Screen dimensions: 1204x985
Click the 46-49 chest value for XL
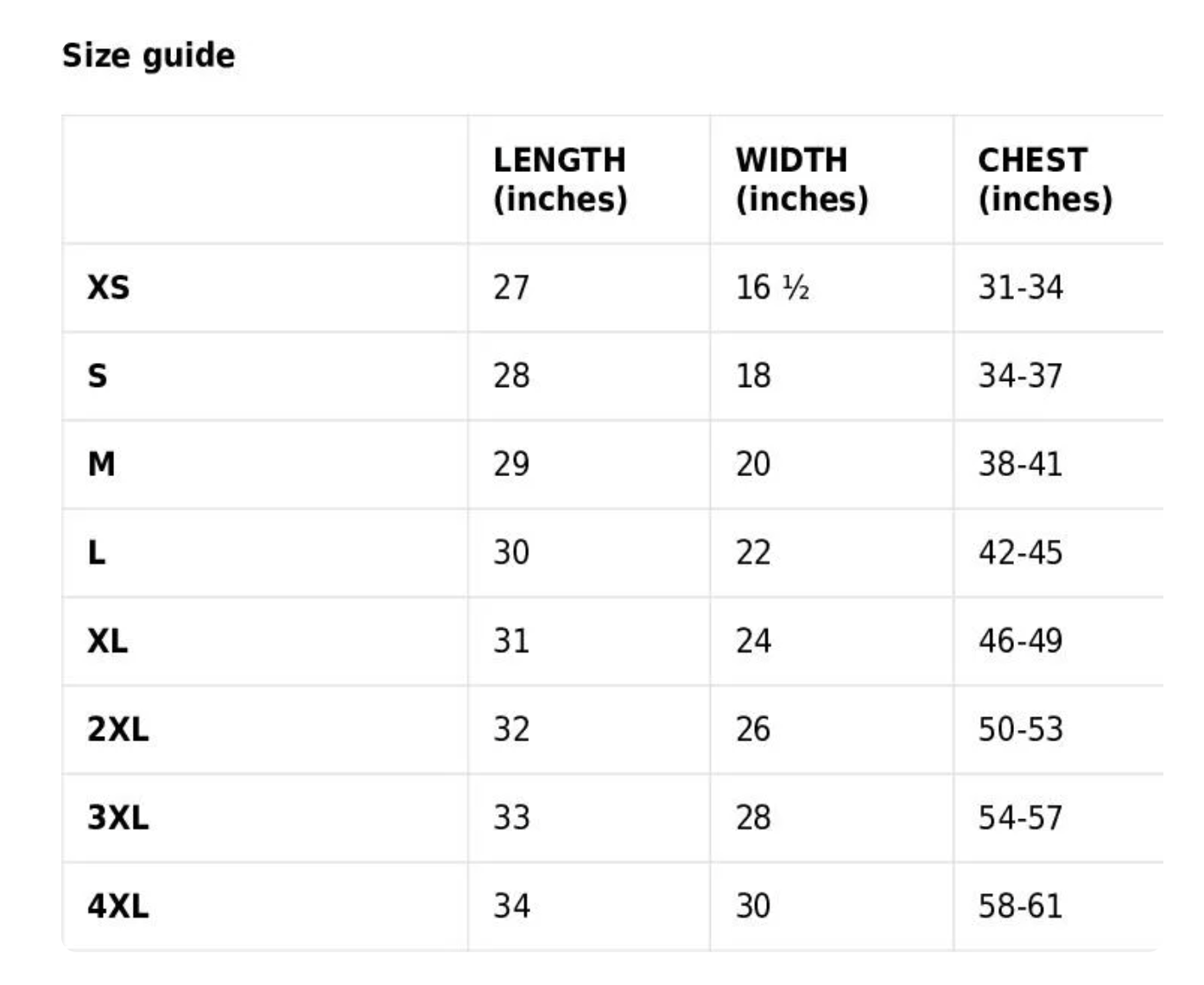(1020, 641)
